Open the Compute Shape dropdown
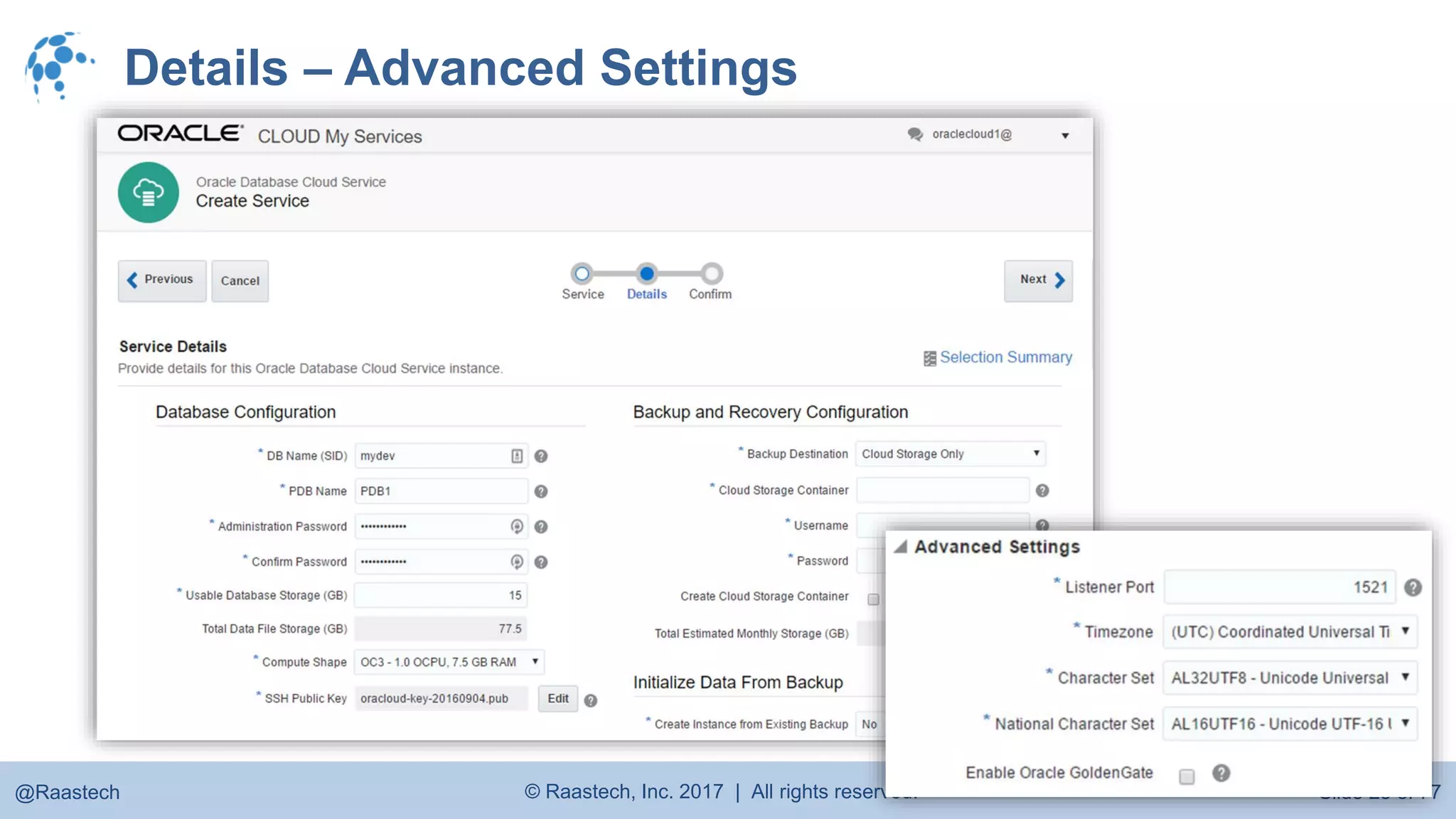This screenshot has width=1456, height=819. click(449, 662)
